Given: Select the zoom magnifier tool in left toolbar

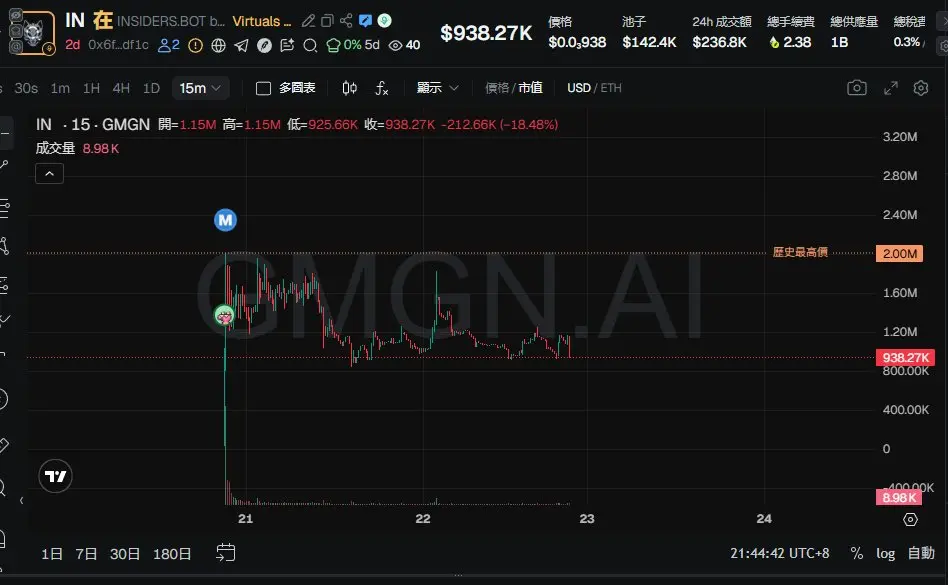Looking at the screenshot, I should pyautogui.click(x=3, y=487).
